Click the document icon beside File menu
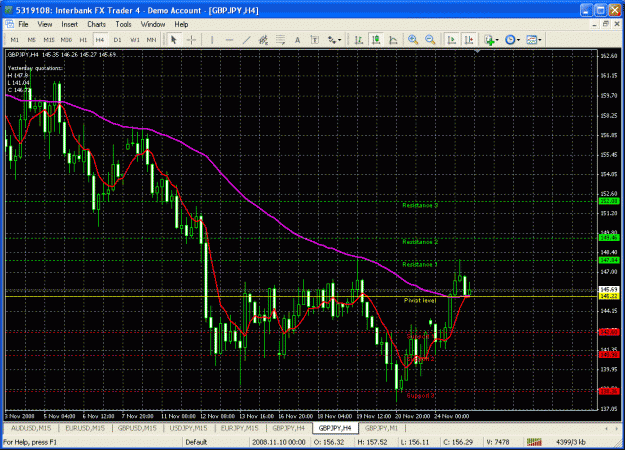Image resolution: width=625 pixels, height=450 pixels. (x=9, y=24)
